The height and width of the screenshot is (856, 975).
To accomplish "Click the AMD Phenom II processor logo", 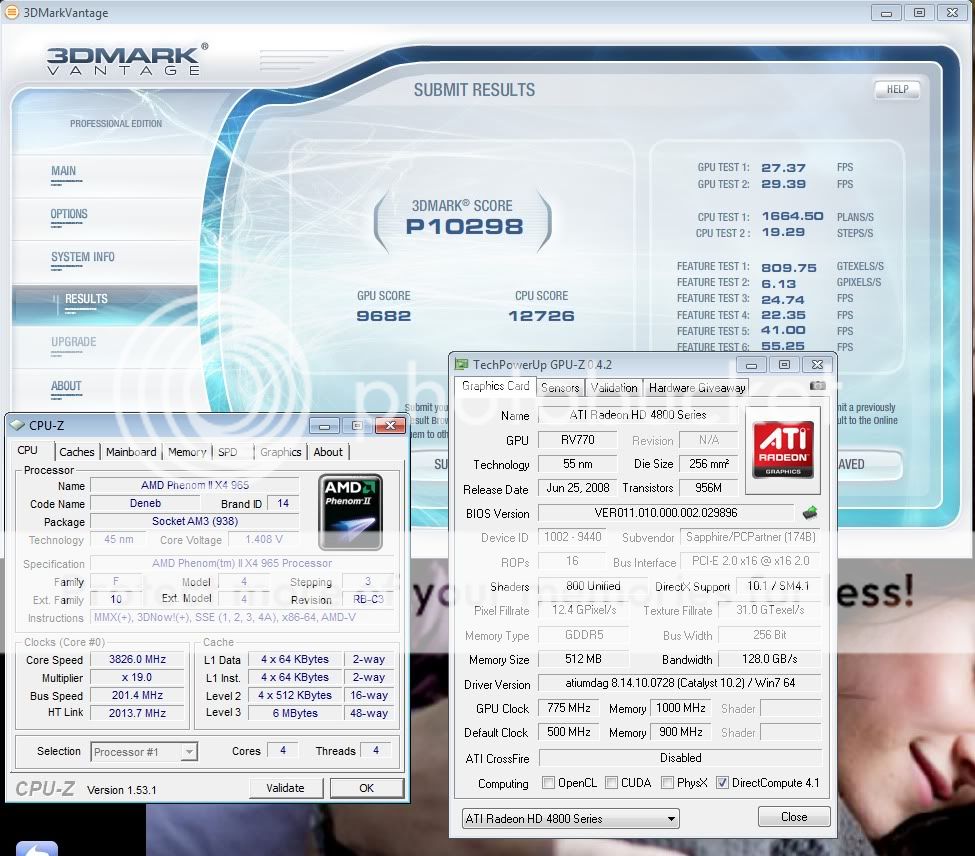I will coord(350,512).
